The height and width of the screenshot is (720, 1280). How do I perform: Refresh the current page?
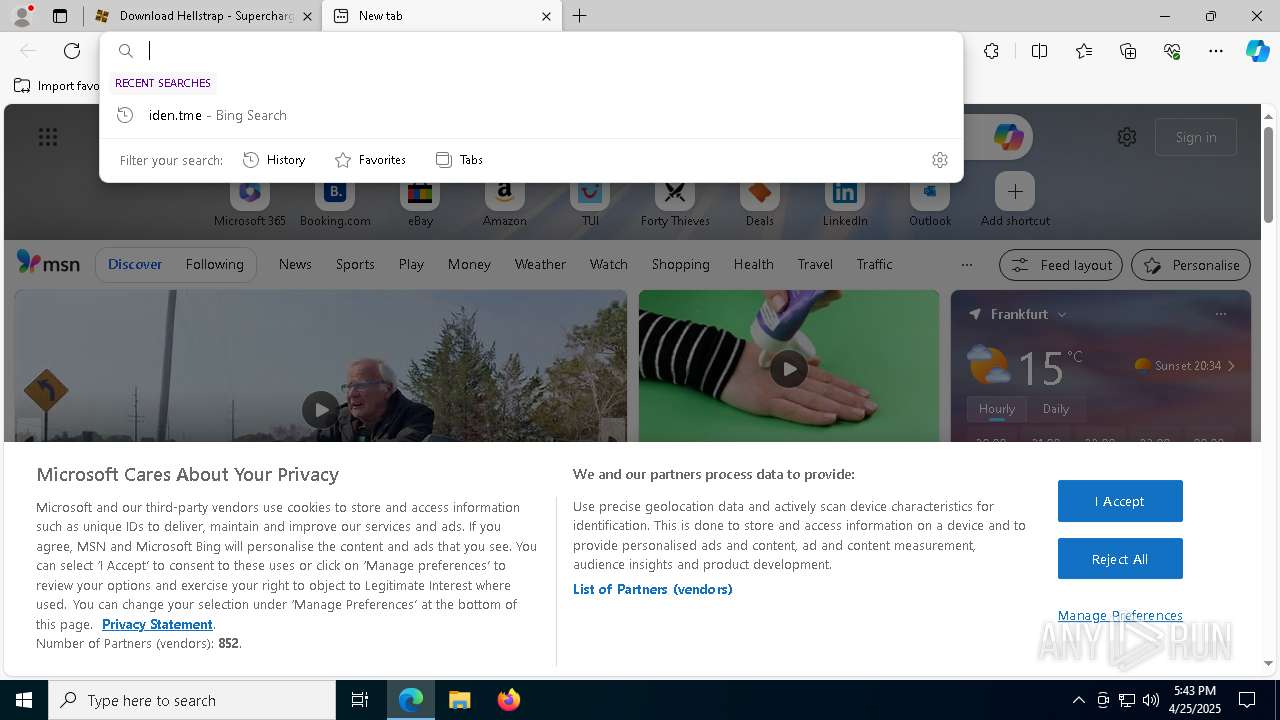[72, 51]
